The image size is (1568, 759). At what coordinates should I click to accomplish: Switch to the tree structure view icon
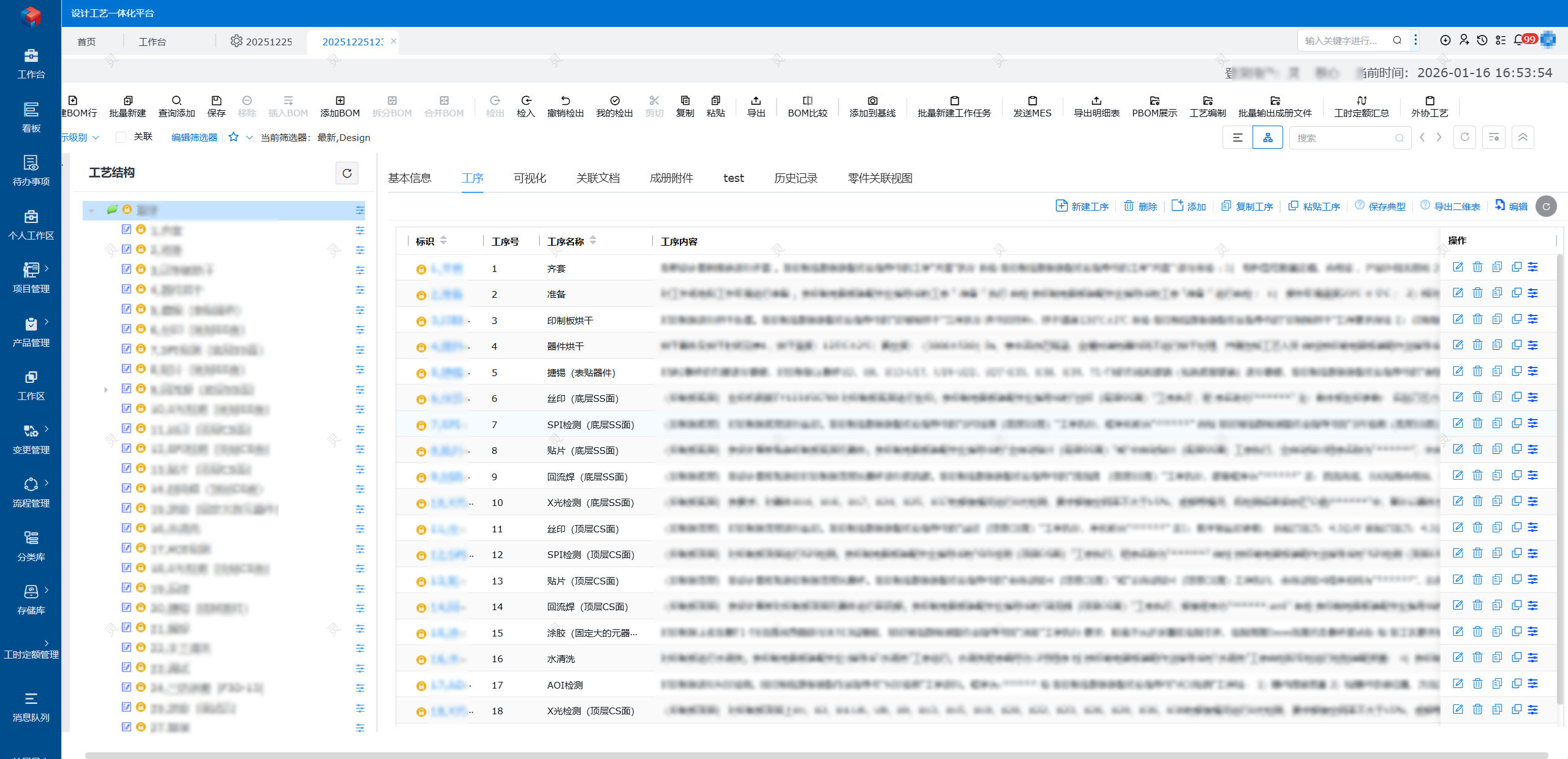1268,138
